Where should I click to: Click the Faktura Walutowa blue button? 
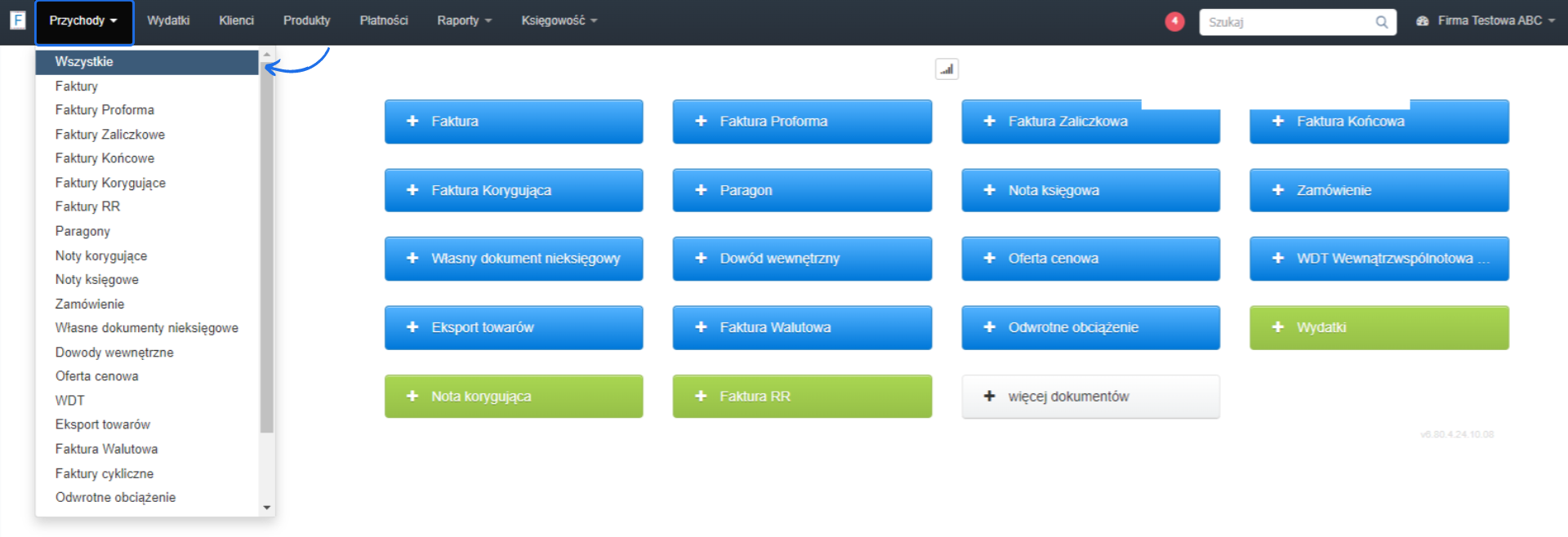(802, 327)
